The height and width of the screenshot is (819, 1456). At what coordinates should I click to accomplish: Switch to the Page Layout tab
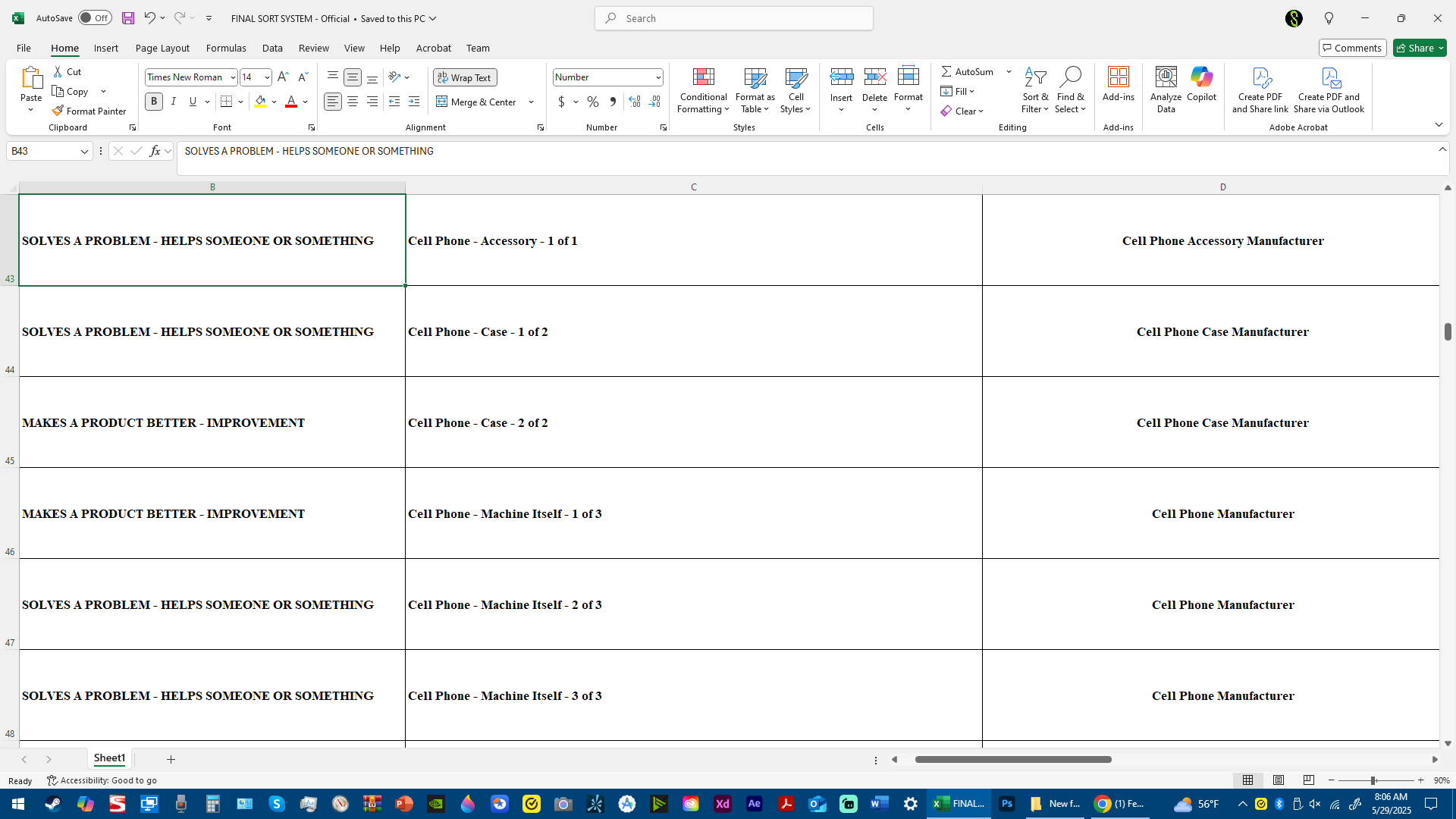[x=162, y=48]
